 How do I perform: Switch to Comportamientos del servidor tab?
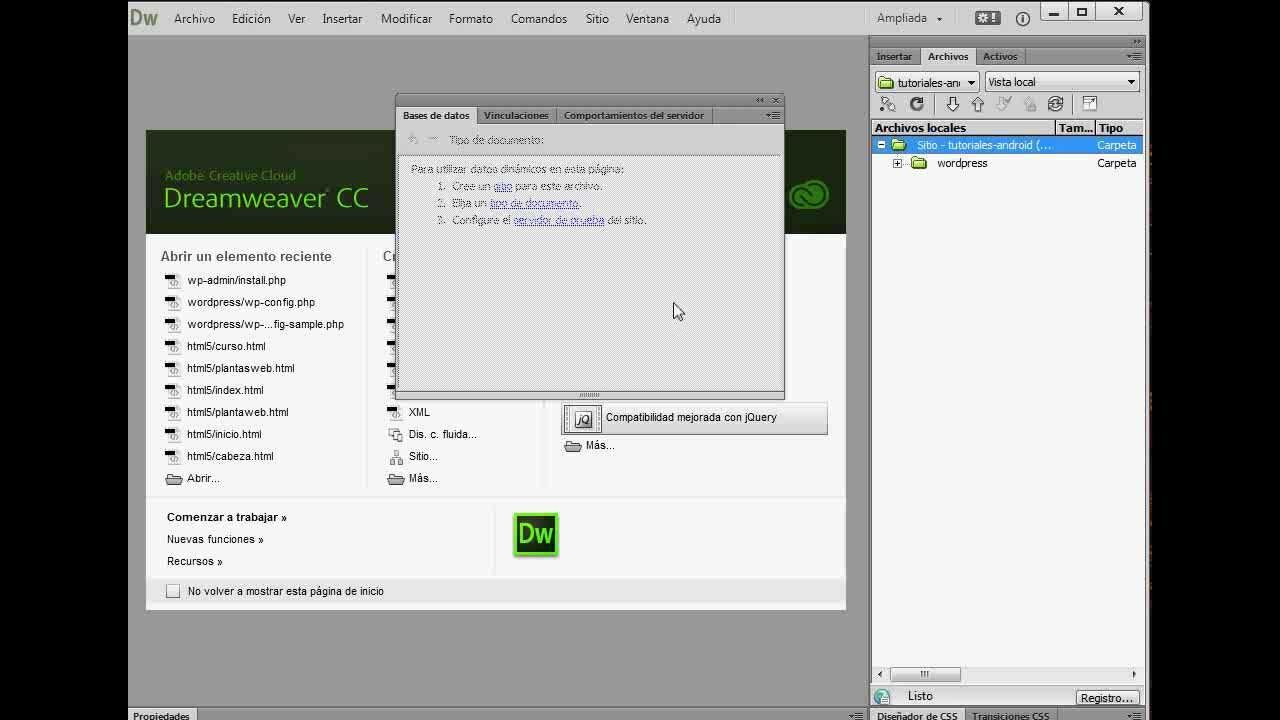(634, 115)
